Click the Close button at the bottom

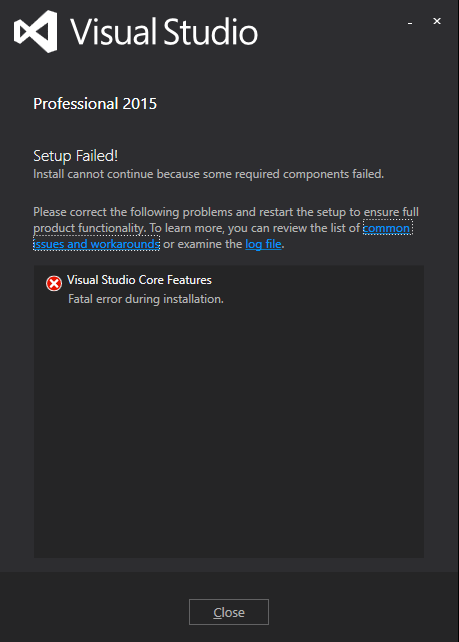coord(229,612)
